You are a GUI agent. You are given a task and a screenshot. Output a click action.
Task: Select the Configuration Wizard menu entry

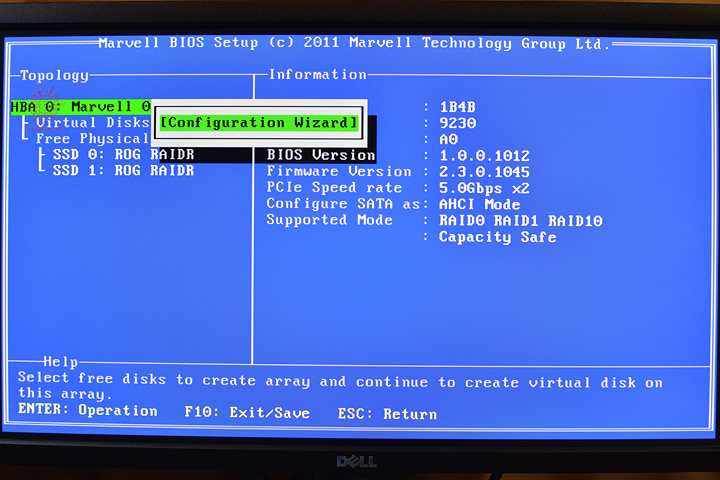pos(259,123)
